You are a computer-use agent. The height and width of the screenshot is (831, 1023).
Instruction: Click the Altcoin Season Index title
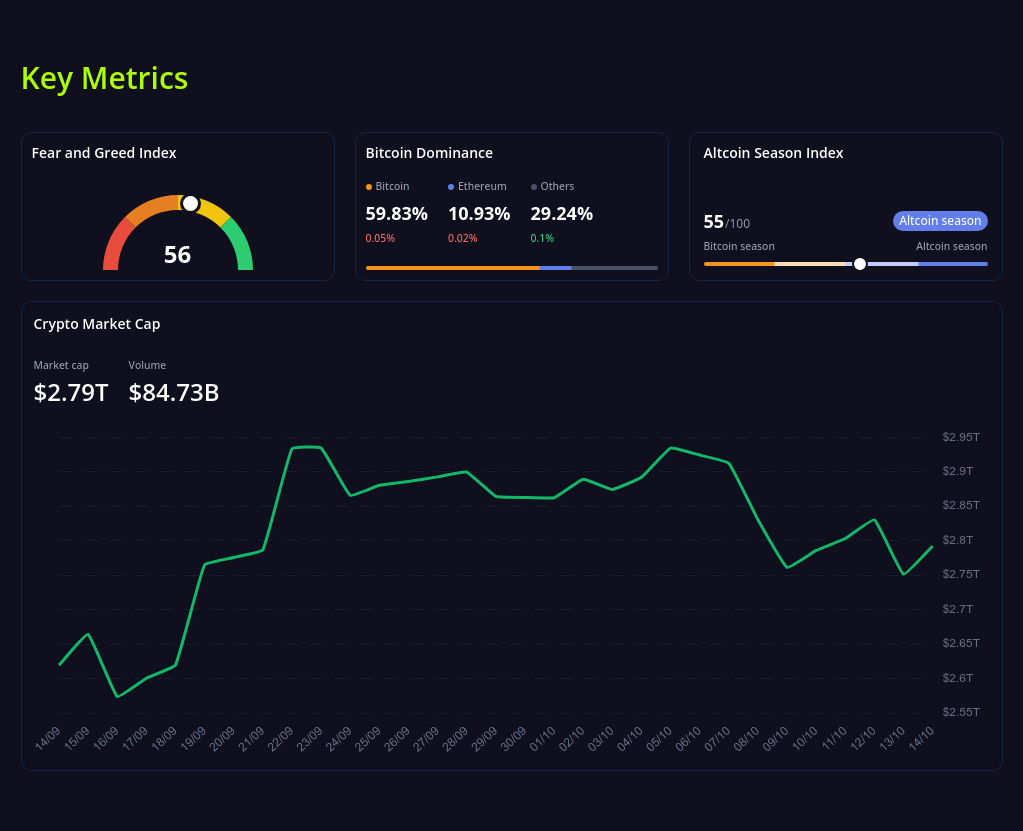[x=772, y=153]
